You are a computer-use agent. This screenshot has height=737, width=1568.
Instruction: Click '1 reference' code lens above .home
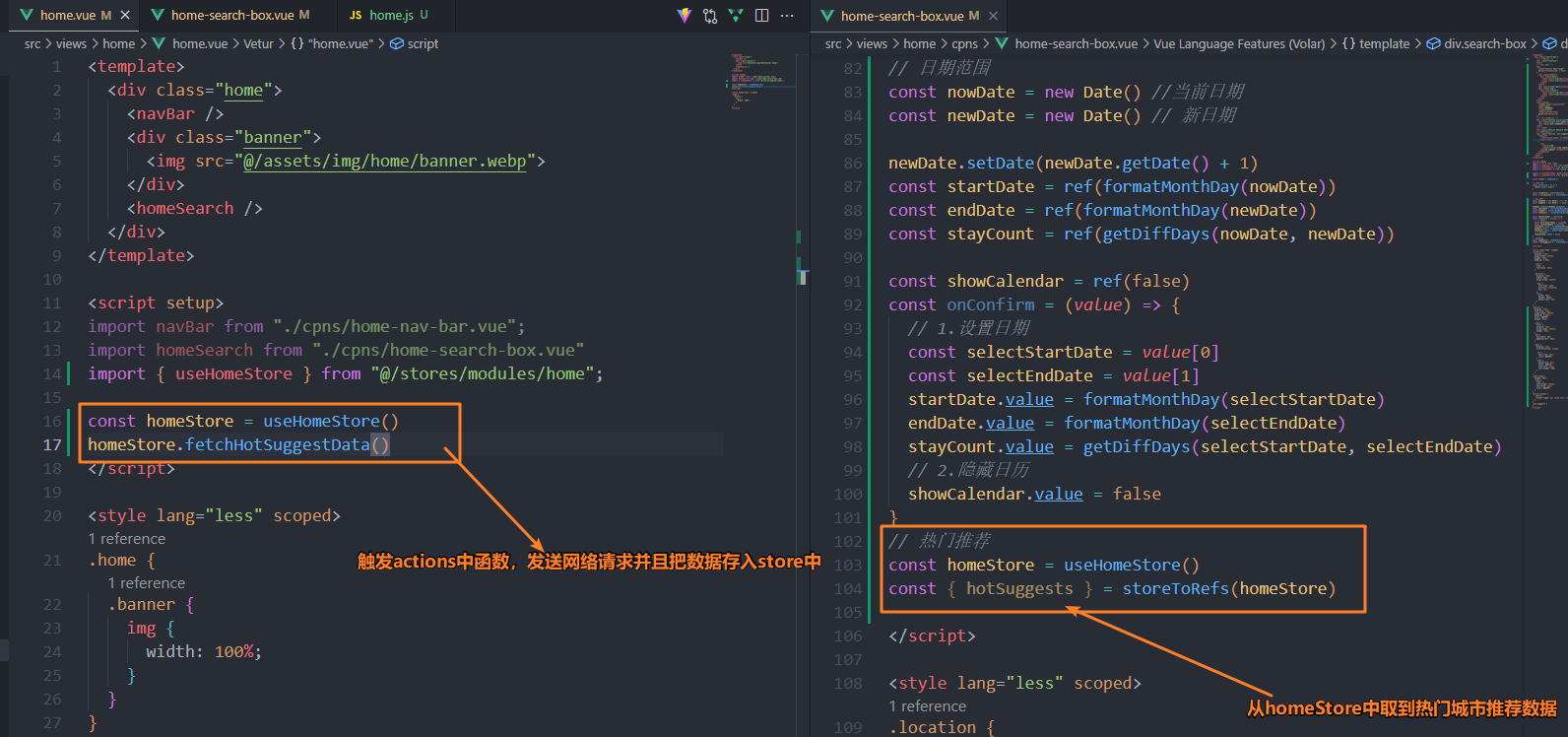coord(127,539)
